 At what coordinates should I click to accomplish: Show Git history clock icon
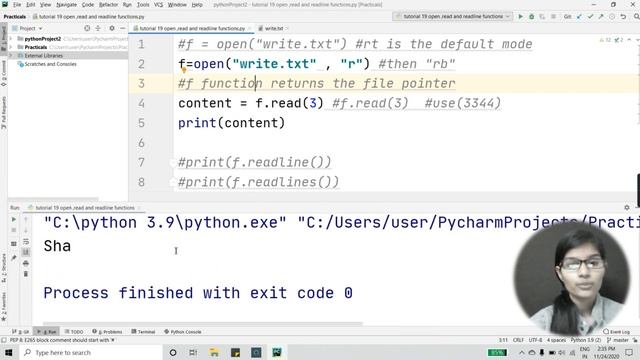click(x=612, y=17)
